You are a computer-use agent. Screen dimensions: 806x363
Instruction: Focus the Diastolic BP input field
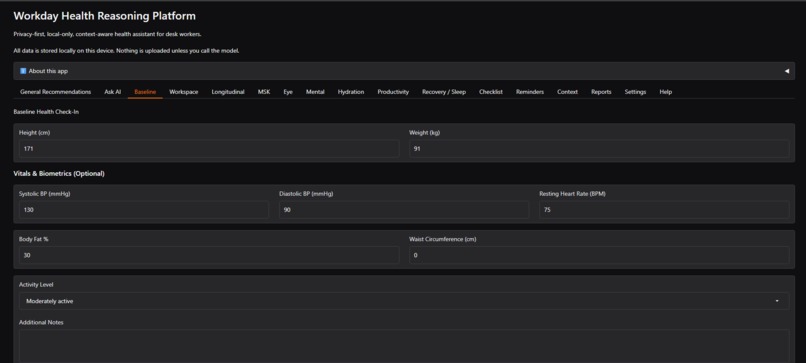tap(404, 210)
